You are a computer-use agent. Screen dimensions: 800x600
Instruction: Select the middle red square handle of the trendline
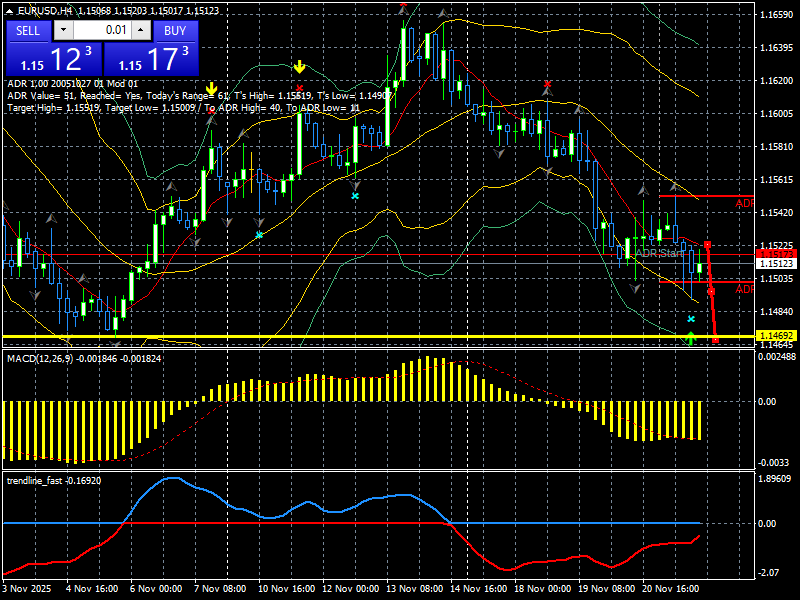(x=711, y=292)
